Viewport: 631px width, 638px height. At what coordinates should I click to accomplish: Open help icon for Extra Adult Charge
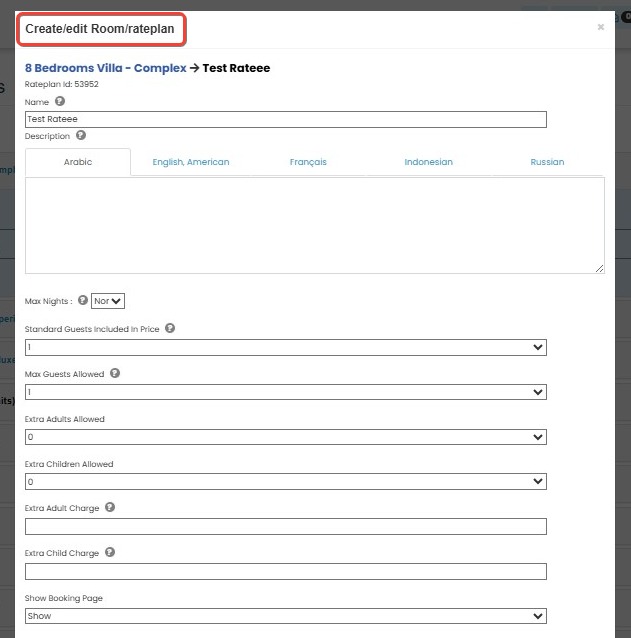110,507
